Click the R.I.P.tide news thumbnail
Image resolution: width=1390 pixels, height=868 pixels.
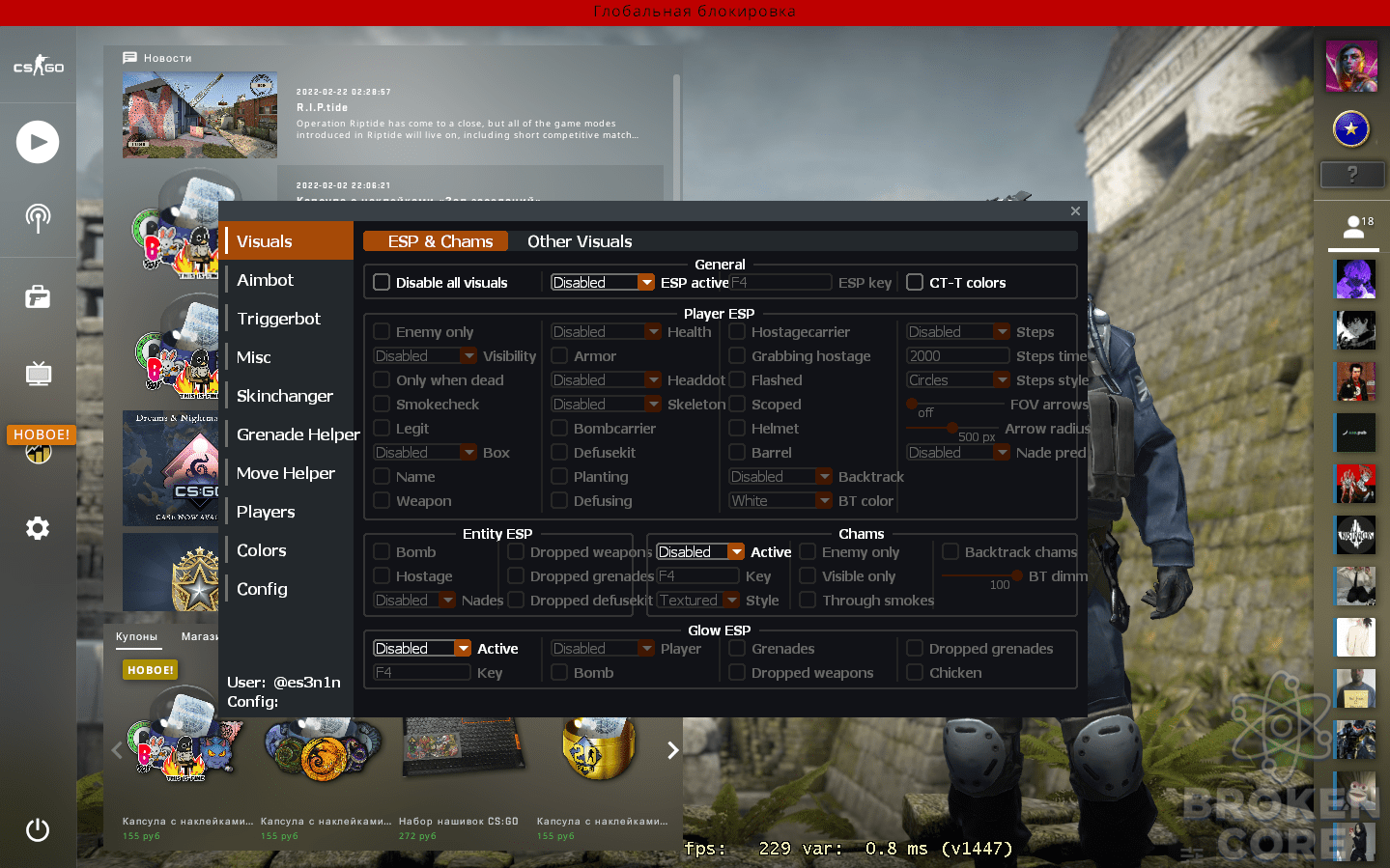tap(200, 115)
